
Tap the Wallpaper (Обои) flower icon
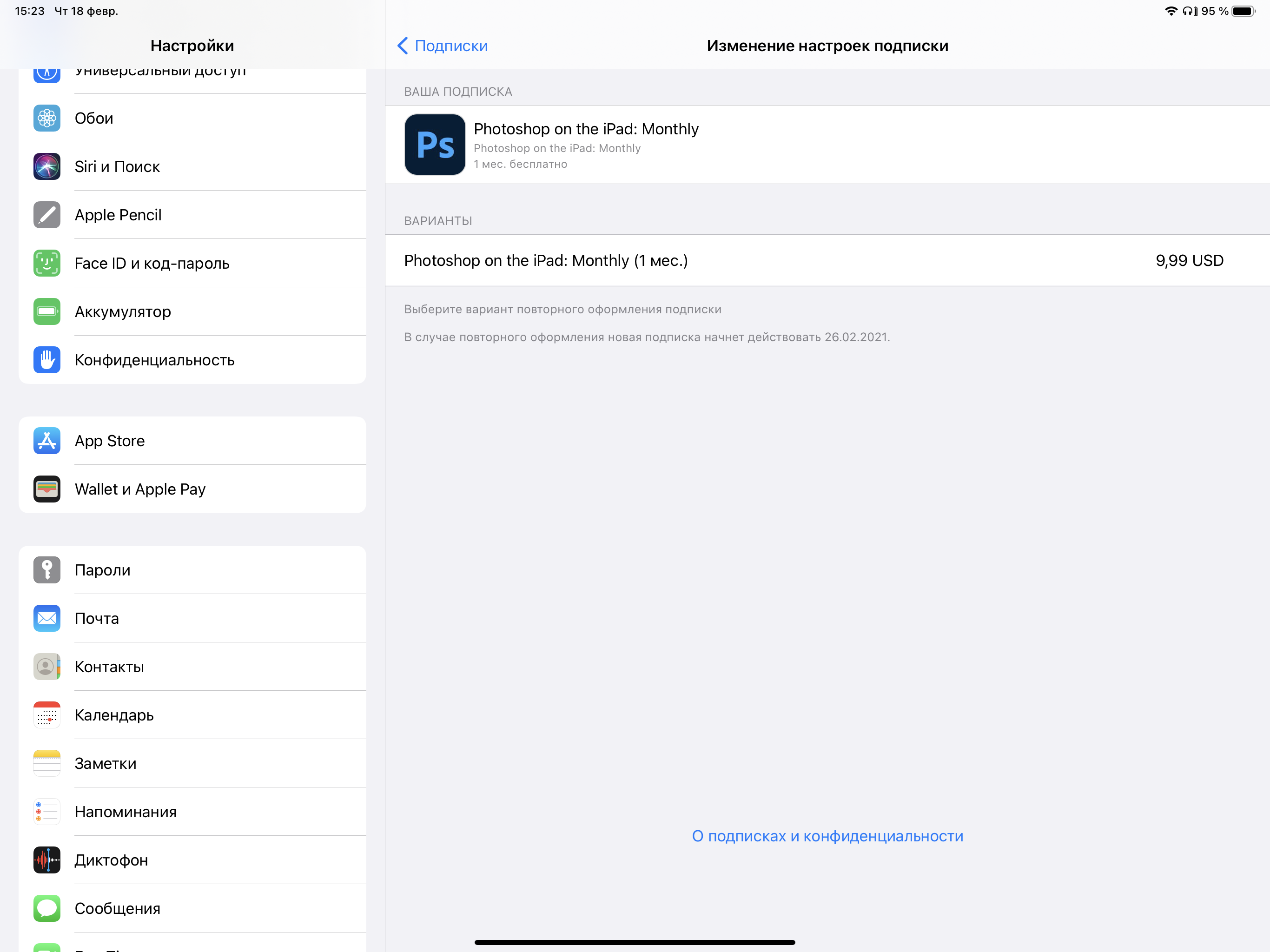pos(46,118)
